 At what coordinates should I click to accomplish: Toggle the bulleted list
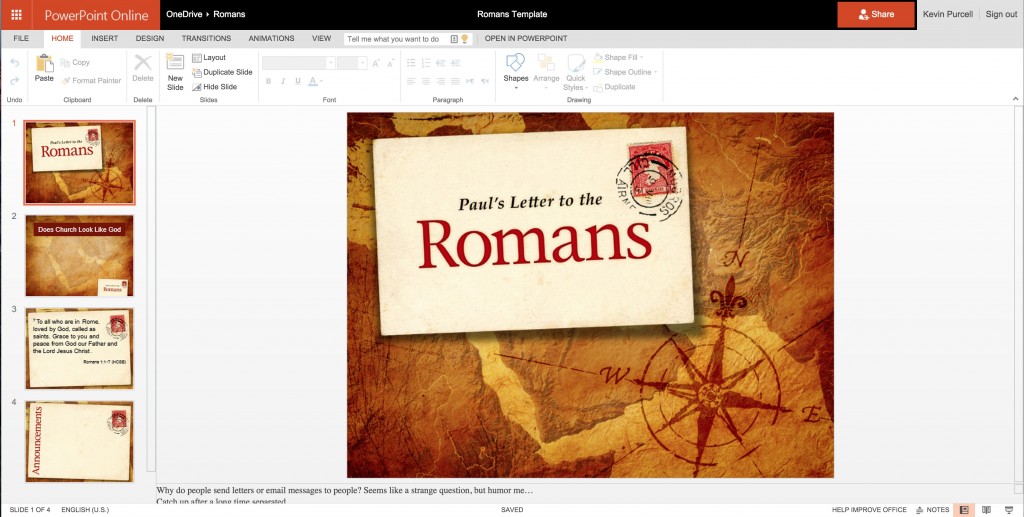click(411, 63)
